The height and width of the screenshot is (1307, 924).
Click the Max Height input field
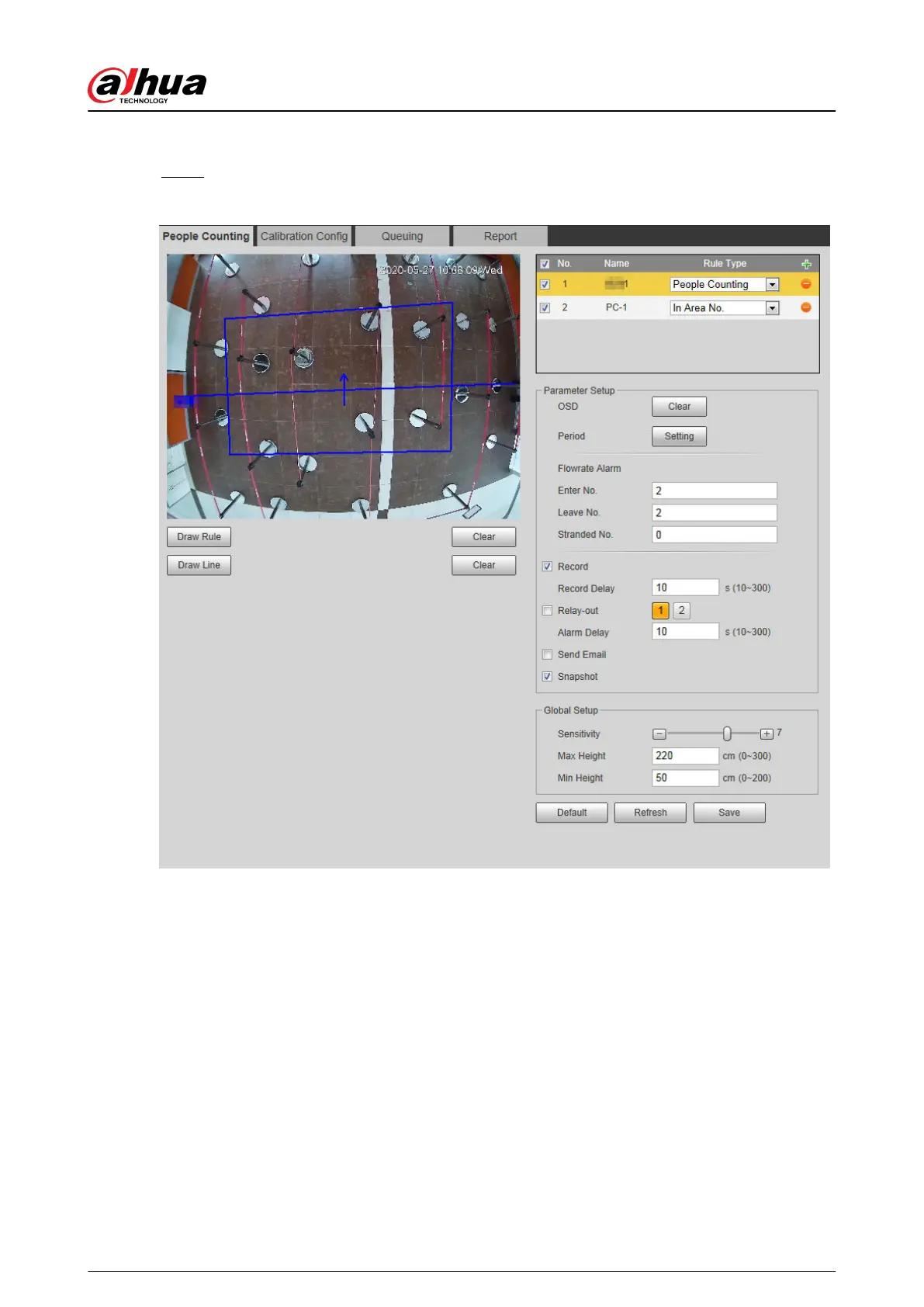click(686, 756)
